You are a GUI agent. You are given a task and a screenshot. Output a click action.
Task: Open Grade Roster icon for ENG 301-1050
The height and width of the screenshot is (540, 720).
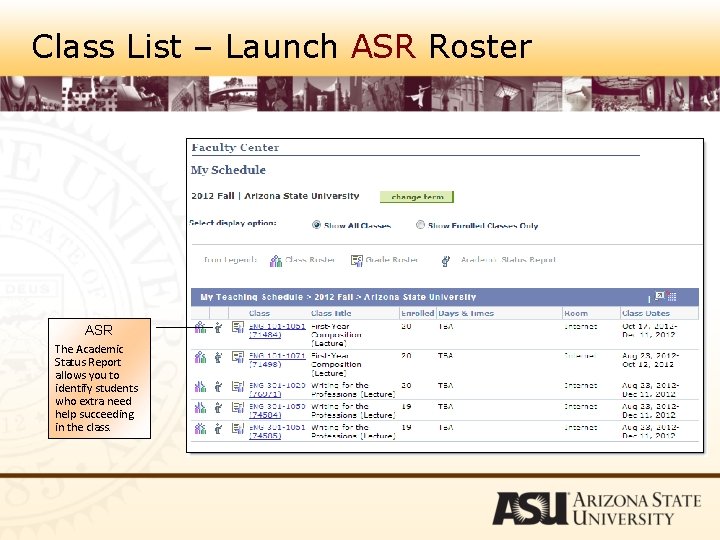(237, 408)
